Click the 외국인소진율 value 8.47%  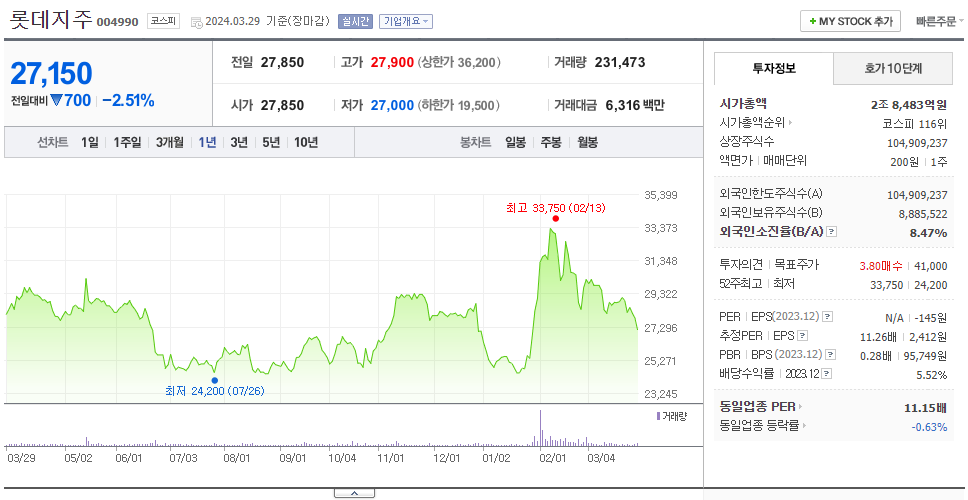click(x=928, y=233)
